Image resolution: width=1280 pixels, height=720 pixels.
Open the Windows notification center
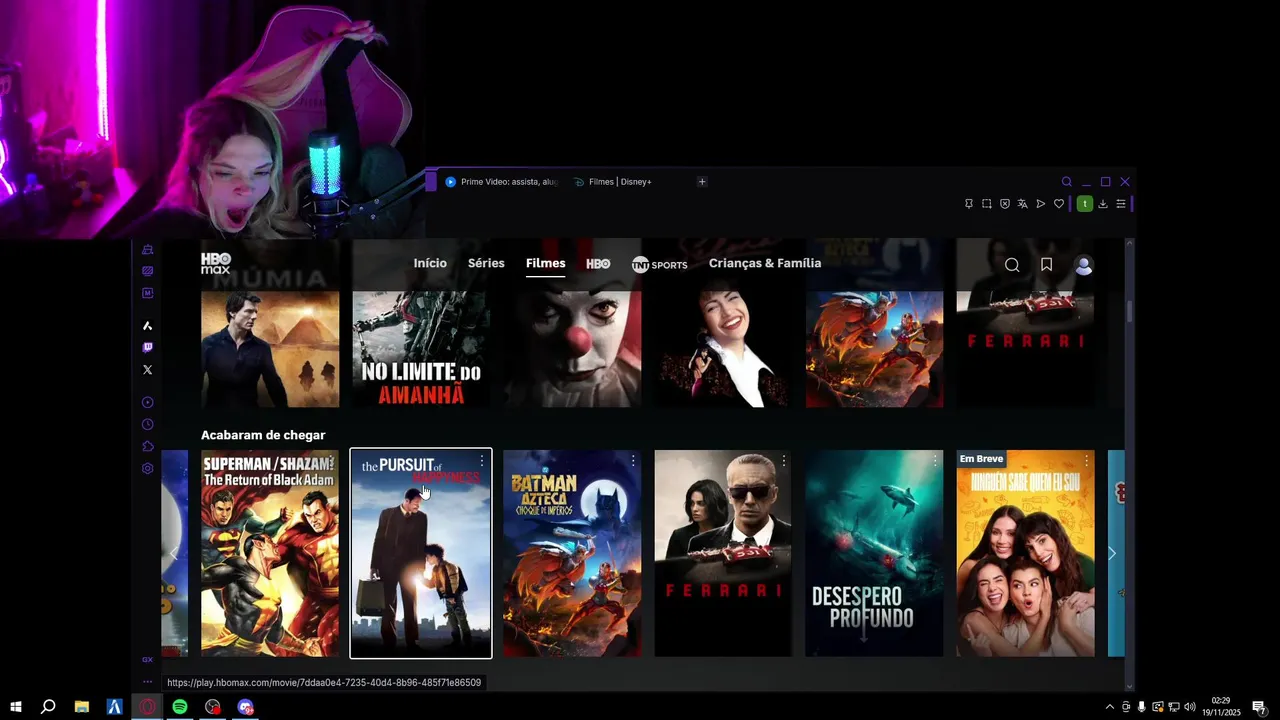(x=1259, y=707)
